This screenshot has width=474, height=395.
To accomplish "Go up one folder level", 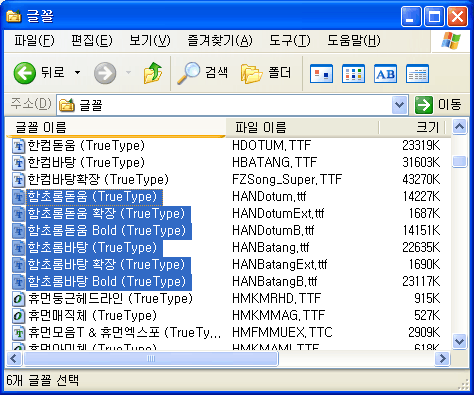I will (153, 73).
